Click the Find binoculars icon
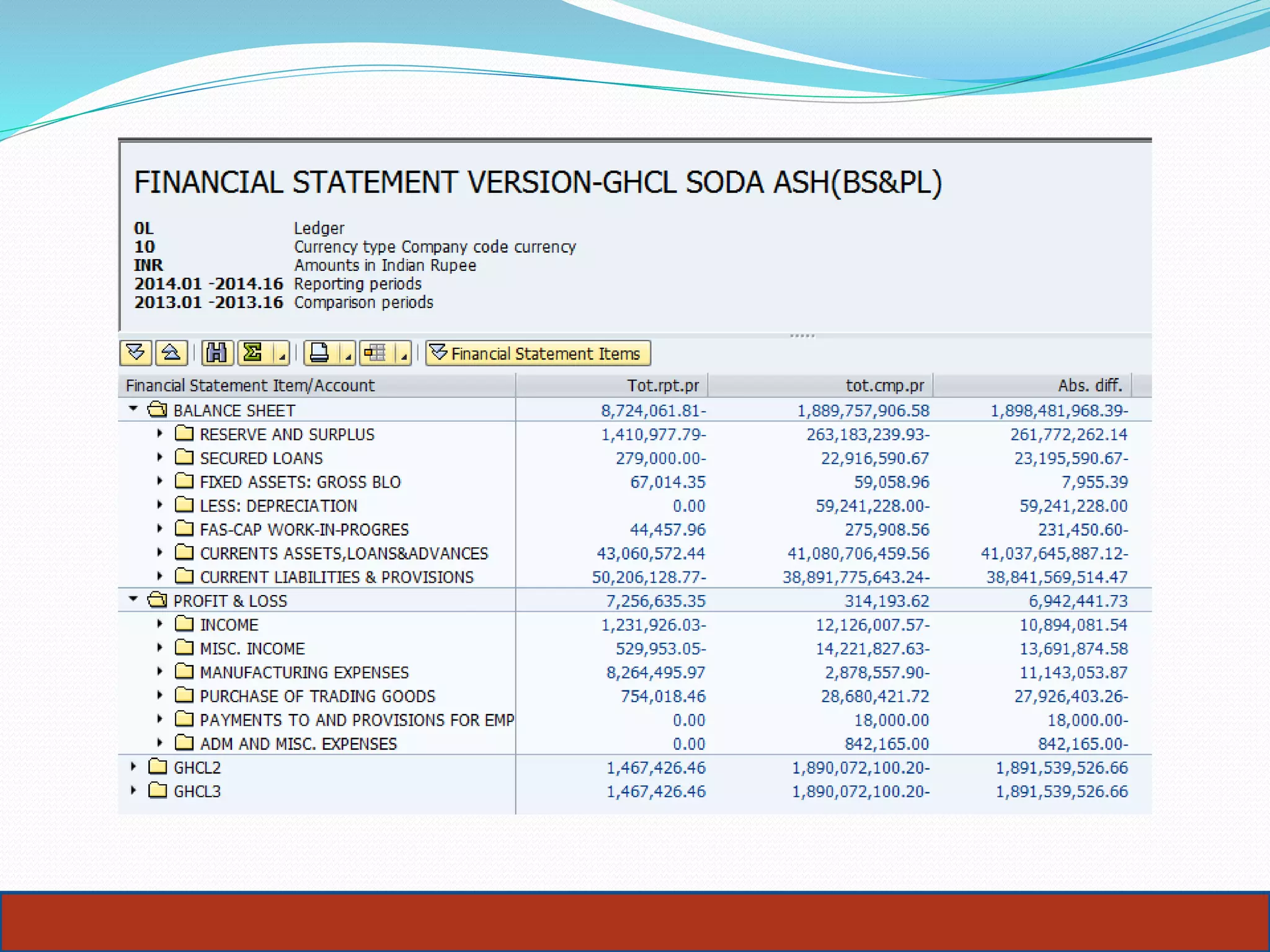 [216, 353]
